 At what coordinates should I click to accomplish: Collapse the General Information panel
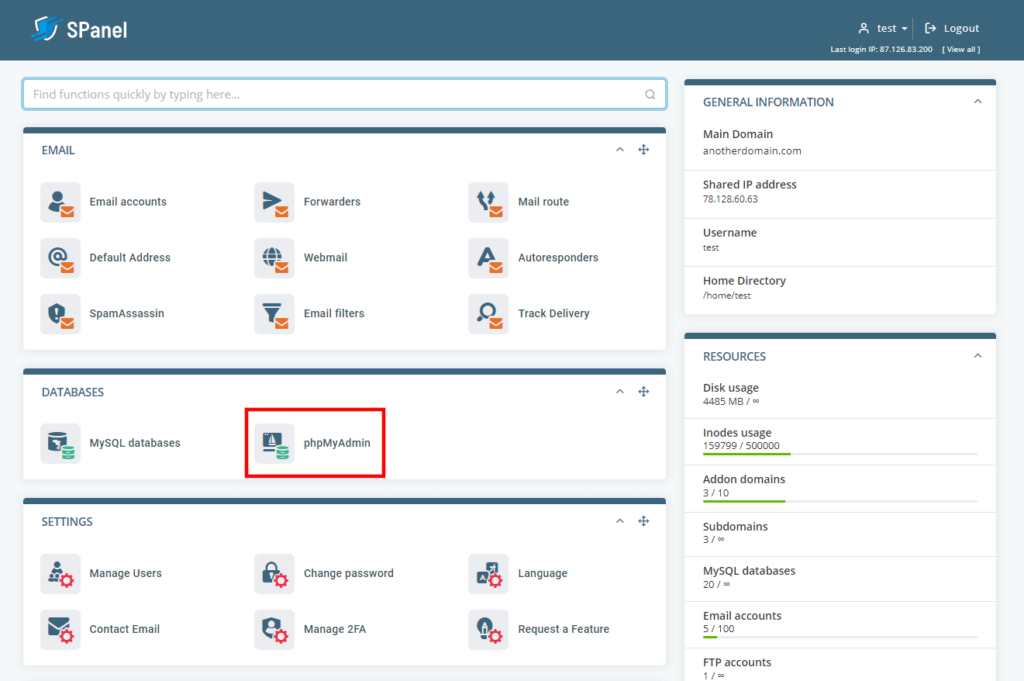tap(977, 102)
